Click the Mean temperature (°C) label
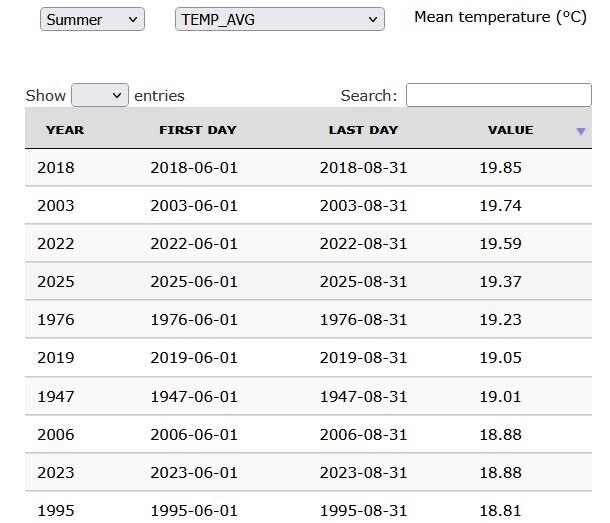Image resolution: width=610 pixels, height=523 pixels. click(500, 17)
